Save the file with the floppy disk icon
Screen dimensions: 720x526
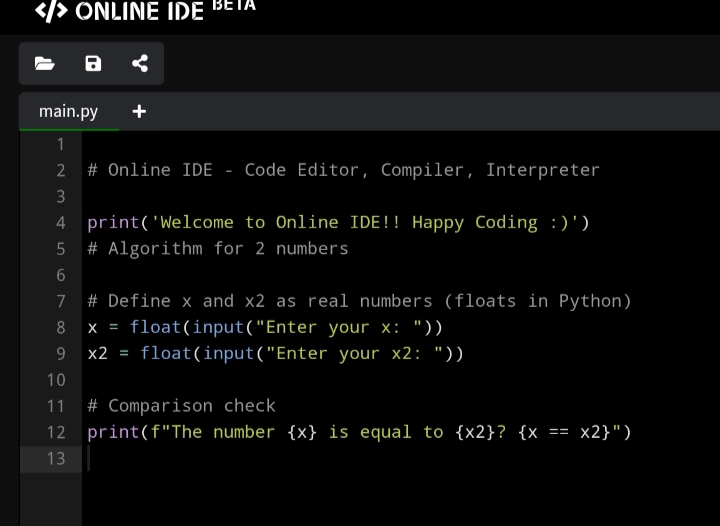click(x=93, y=63)
